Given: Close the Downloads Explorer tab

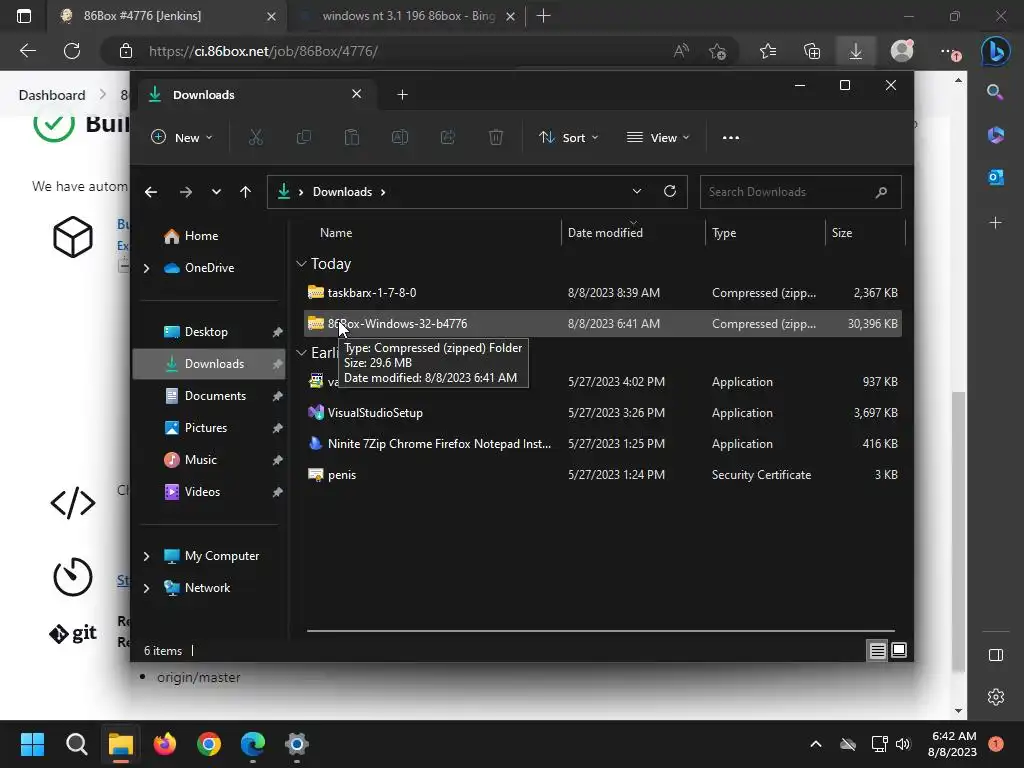Looking at the screenshot, I should pyautogui.click(x=357, y=94).
